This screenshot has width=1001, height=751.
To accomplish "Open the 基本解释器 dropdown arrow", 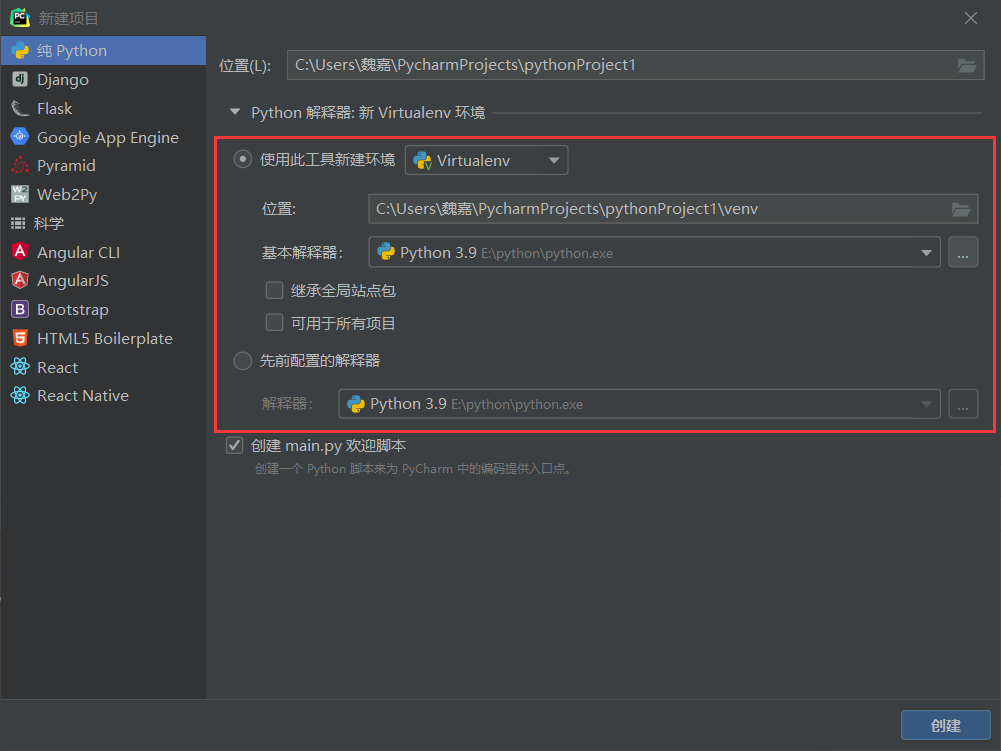I will point(926,253).
